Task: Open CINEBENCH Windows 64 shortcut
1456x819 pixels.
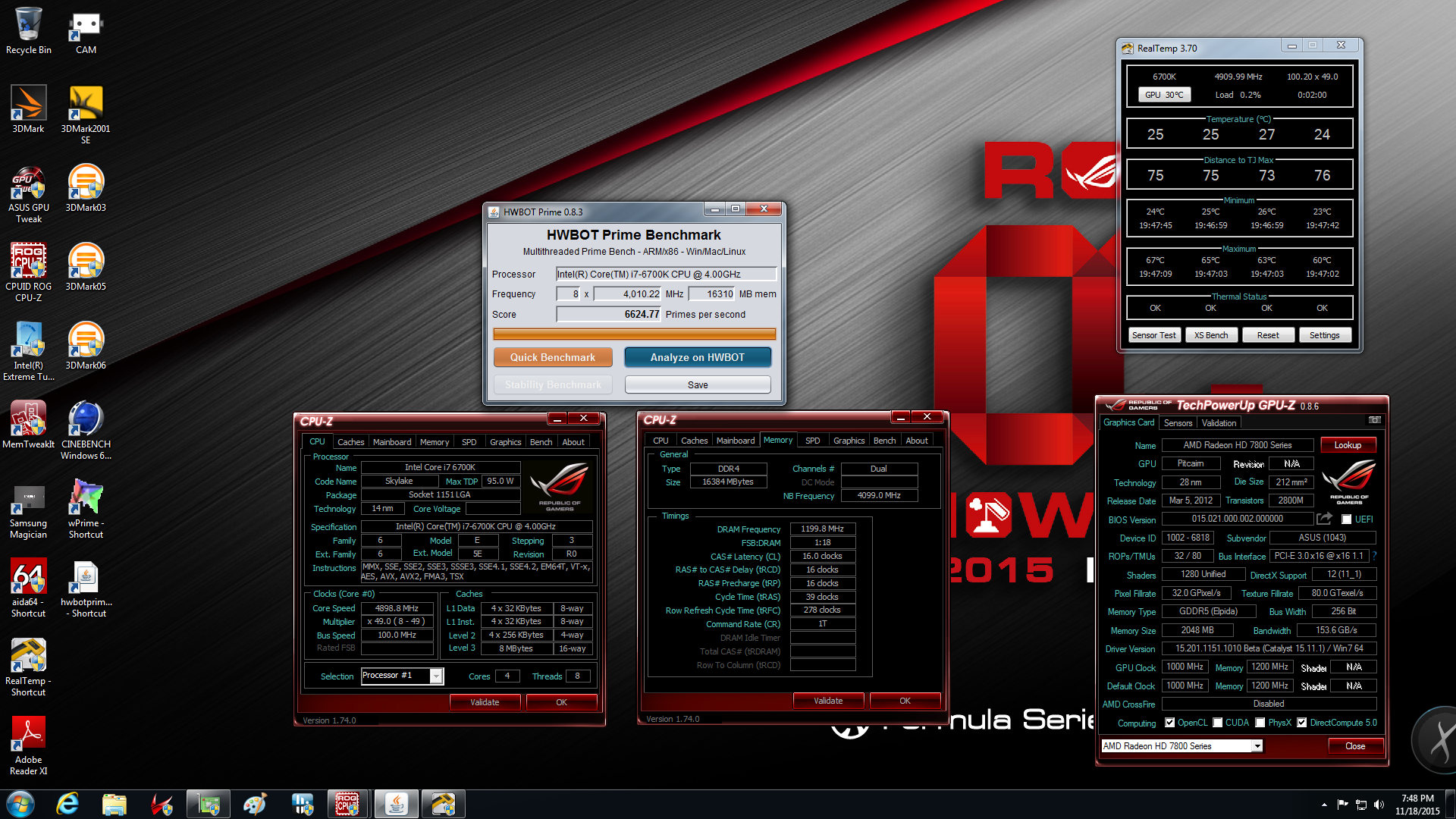Action: (86, 430)
